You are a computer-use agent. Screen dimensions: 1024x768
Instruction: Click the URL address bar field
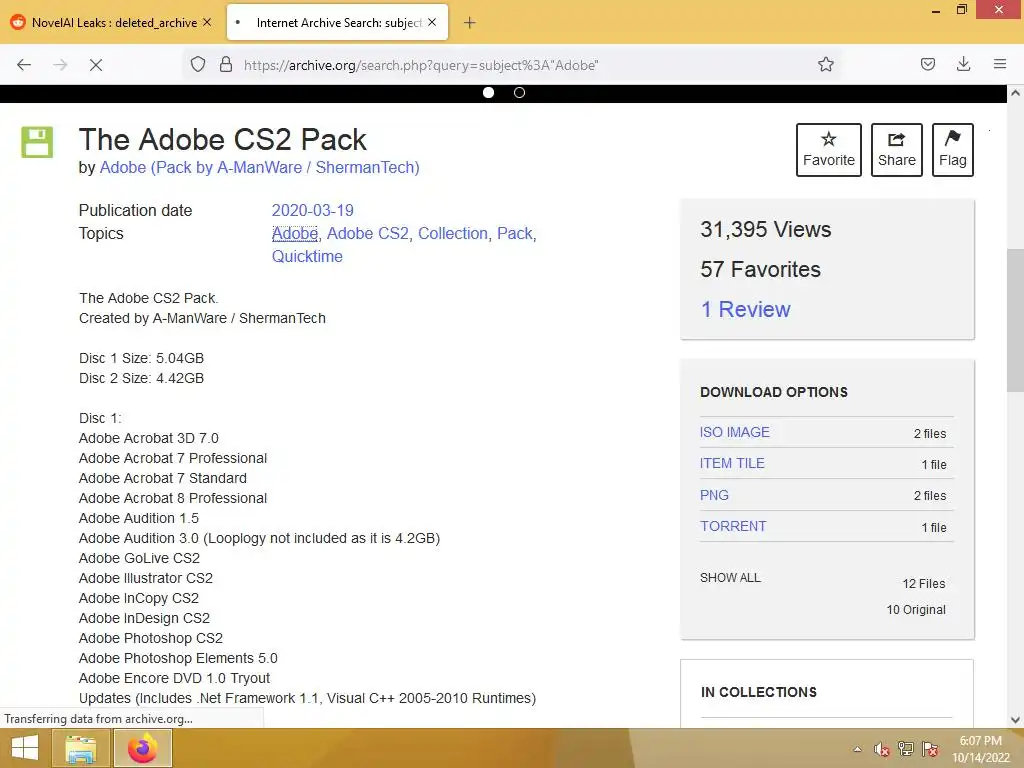coord(520,64)
